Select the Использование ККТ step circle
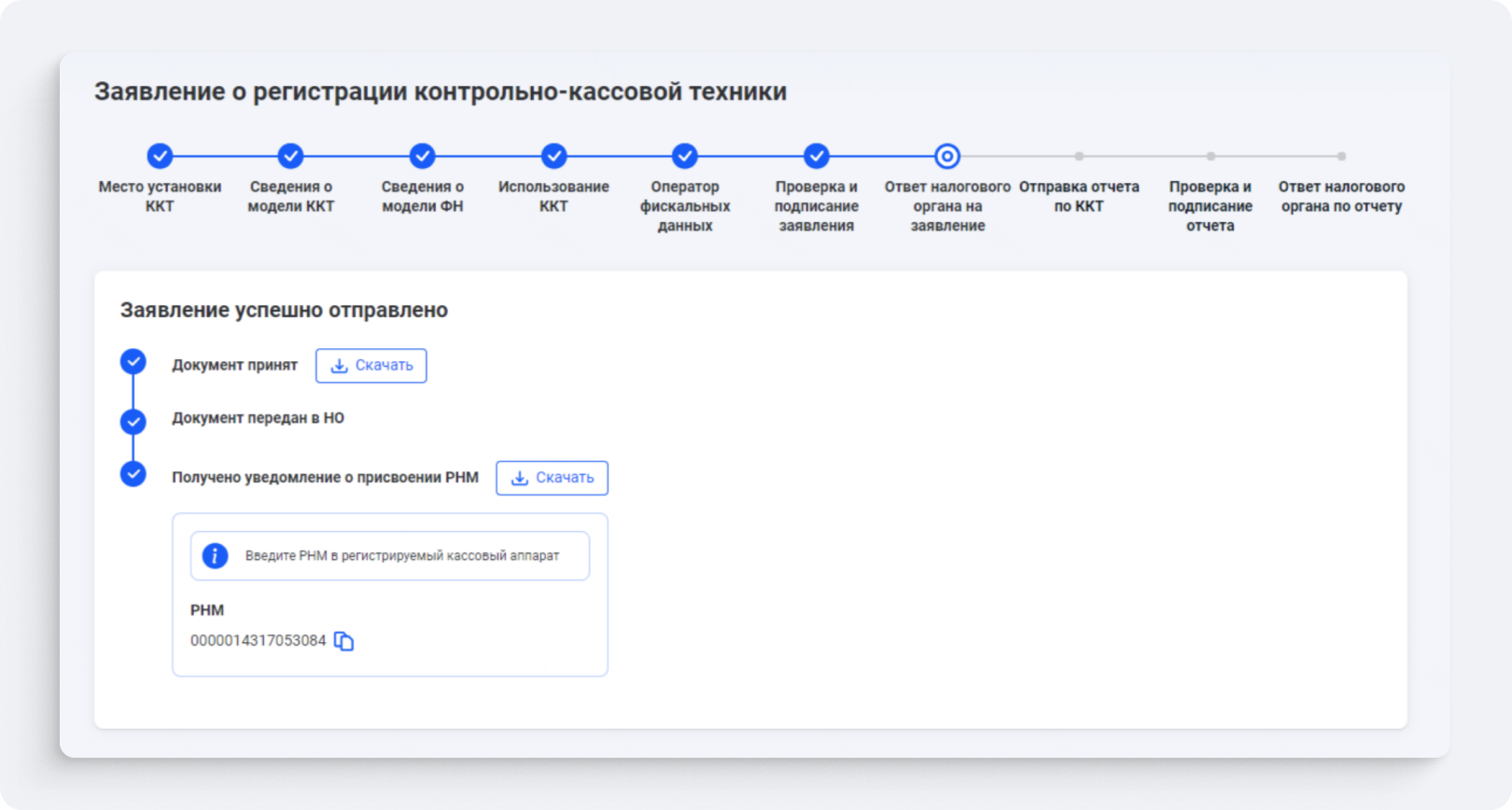 click(x=553, y=156)
